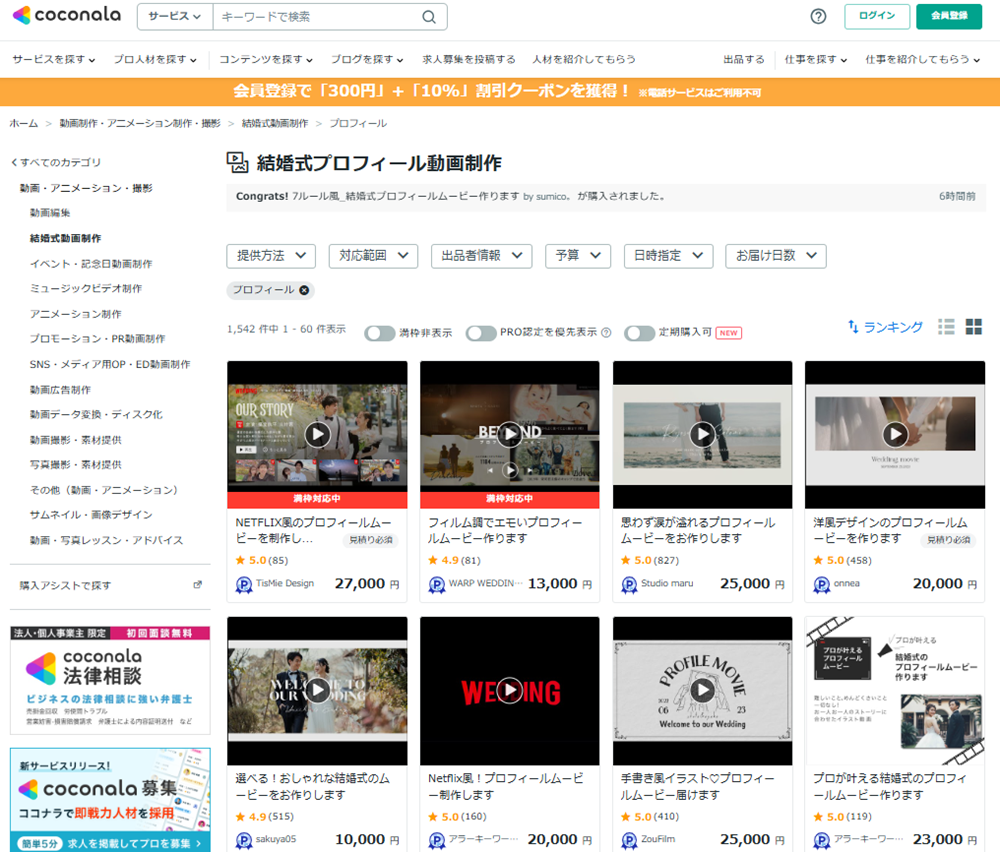Click the coconala logo
This screenshot has width=1000, height=852.
pos(66,15)
